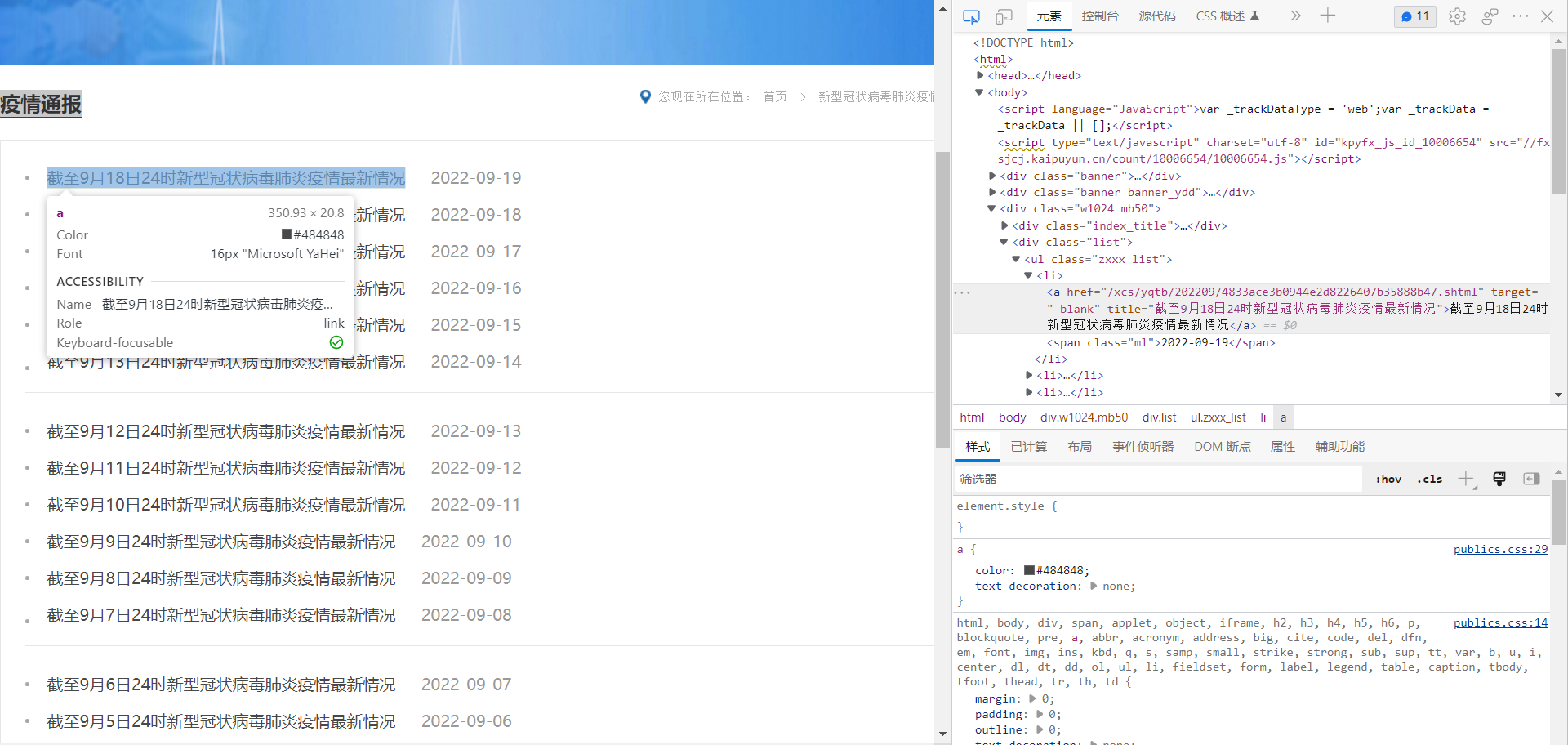The image size is (1568, 745).
Task: Collapse the w1024 mb50 div node
Action: click(992, 209)
